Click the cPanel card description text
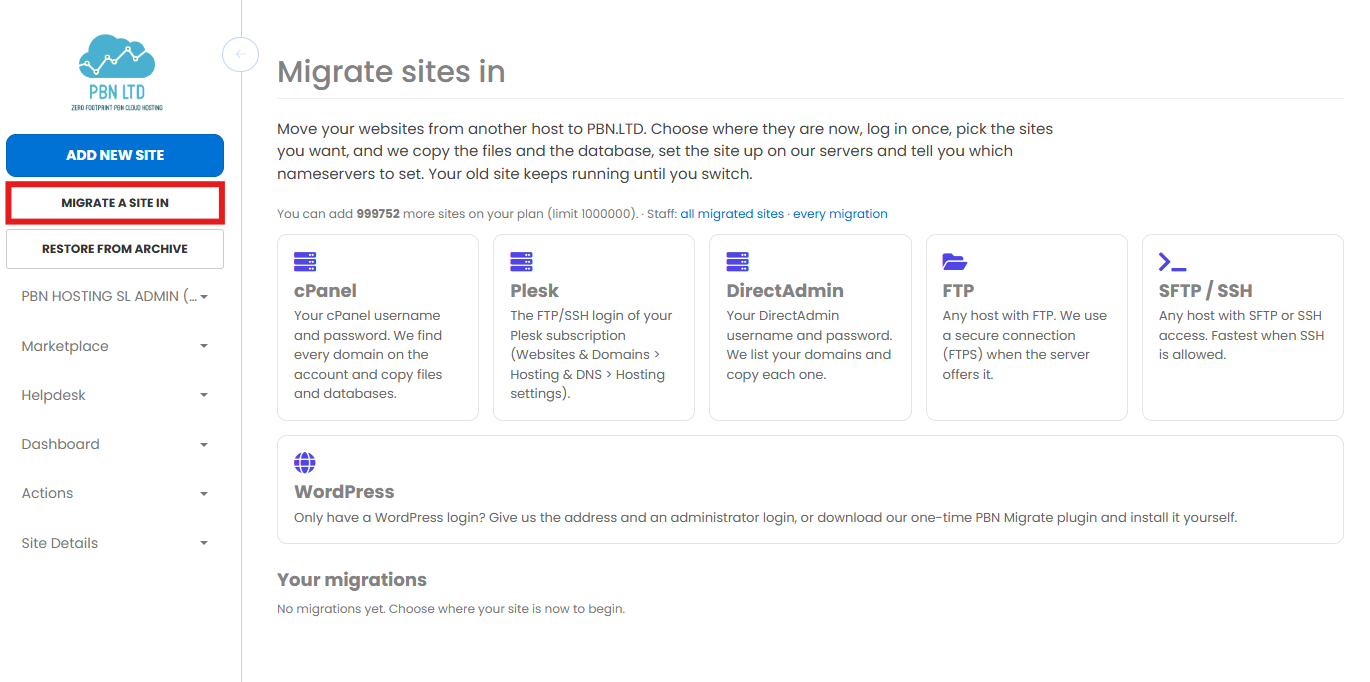 click(368, 355)
